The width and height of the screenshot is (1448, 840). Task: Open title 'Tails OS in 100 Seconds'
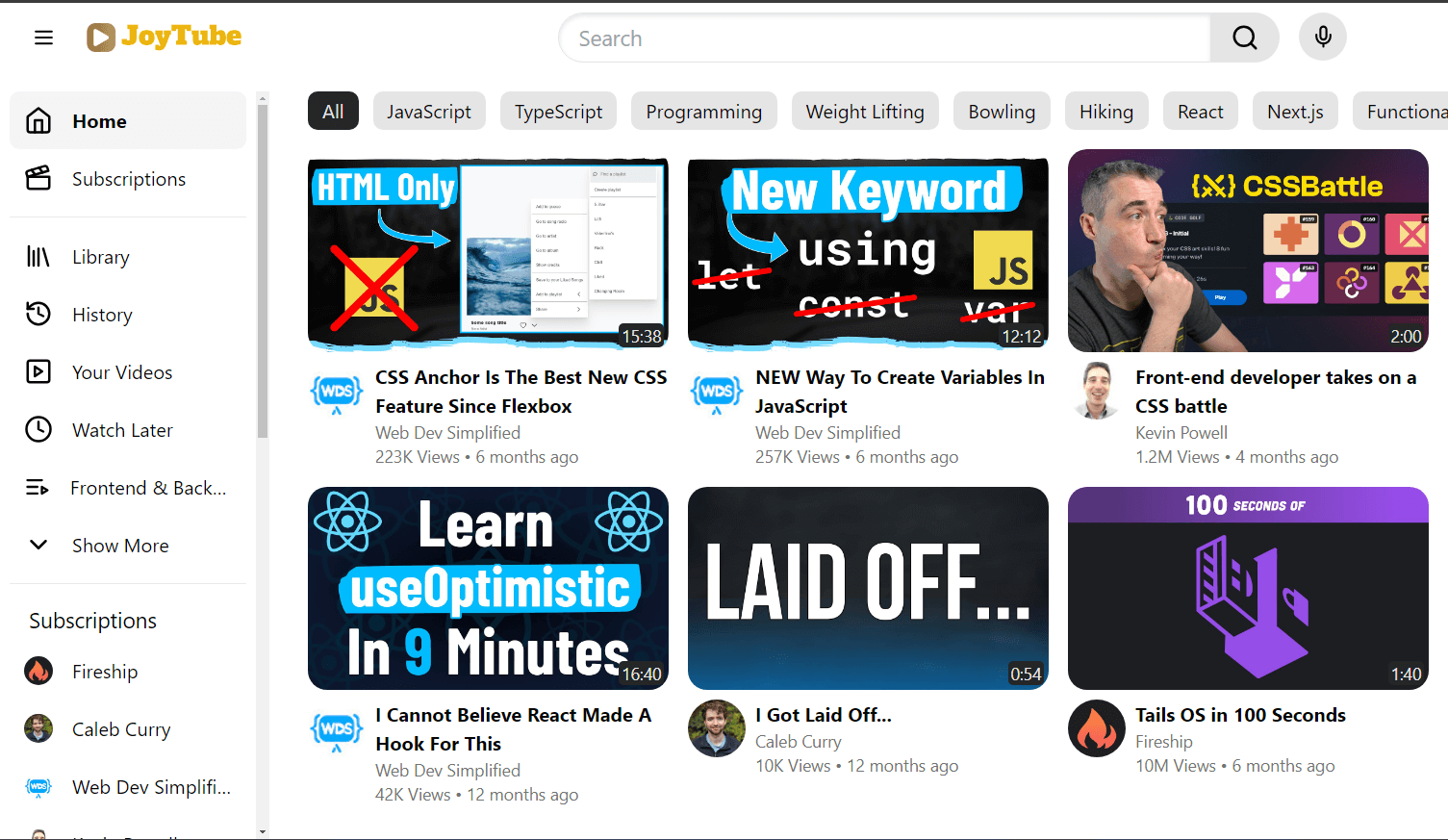pos(1240,715)
